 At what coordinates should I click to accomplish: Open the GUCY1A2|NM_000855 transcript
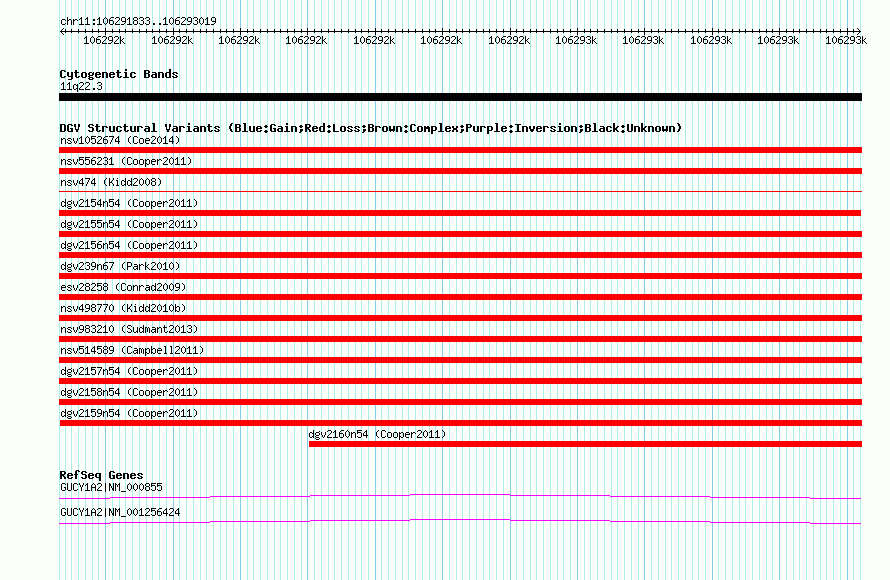(460, 497)
